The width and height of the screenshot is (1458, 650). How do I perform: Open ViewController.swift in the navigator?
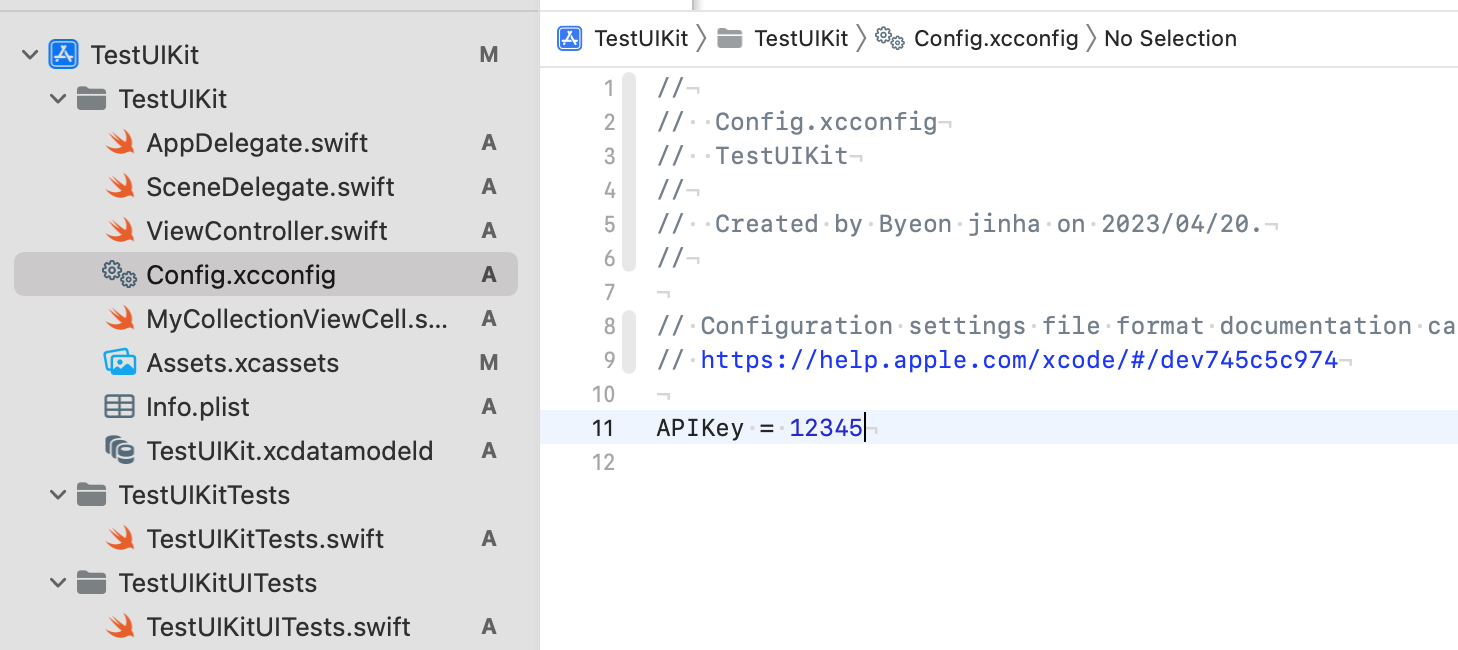267,231
